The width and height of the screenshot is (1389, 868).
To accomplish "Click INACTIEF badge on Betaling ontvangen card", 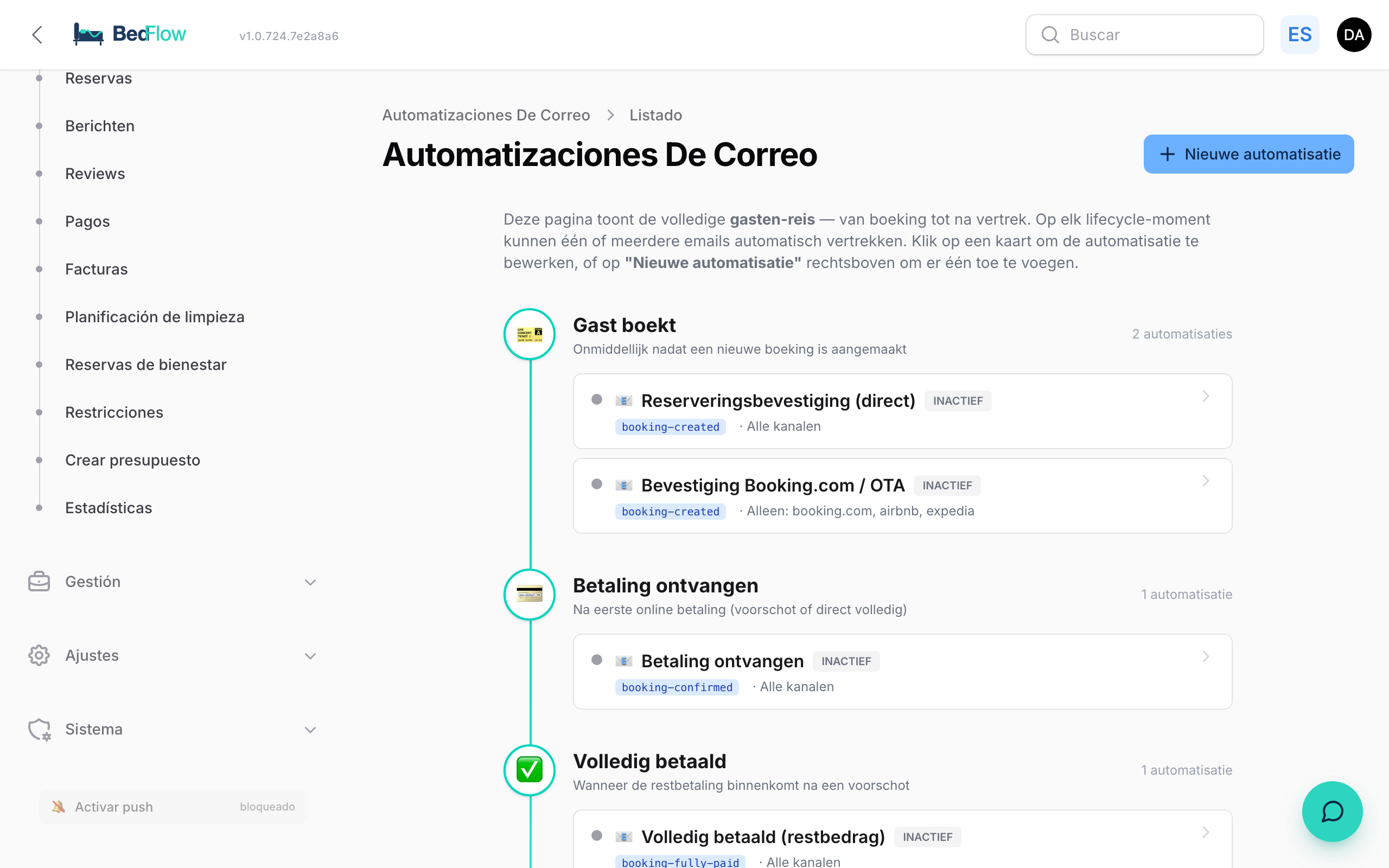I will tap(846, 661).
